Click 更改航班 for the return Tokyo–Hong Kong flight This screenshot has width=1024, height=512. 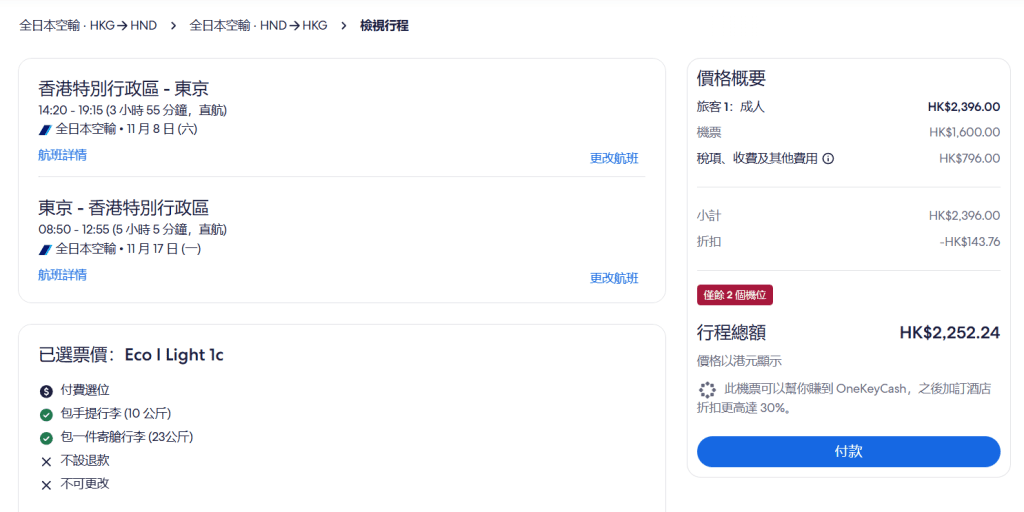(614, 278)
